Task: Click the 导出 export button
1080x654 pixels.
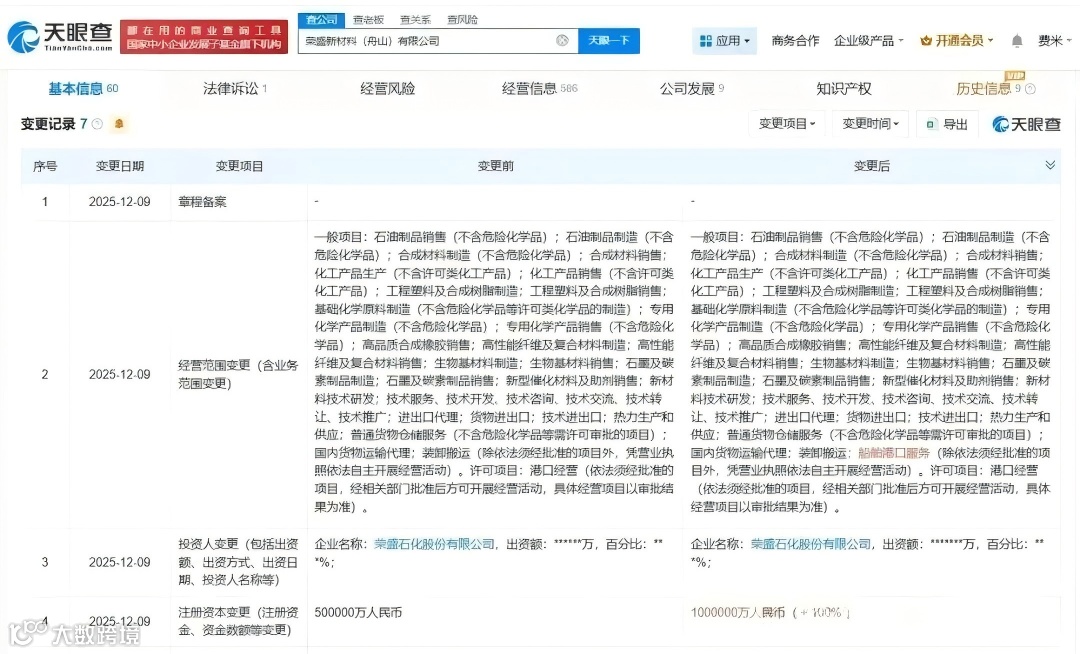Action: point(947,124)
